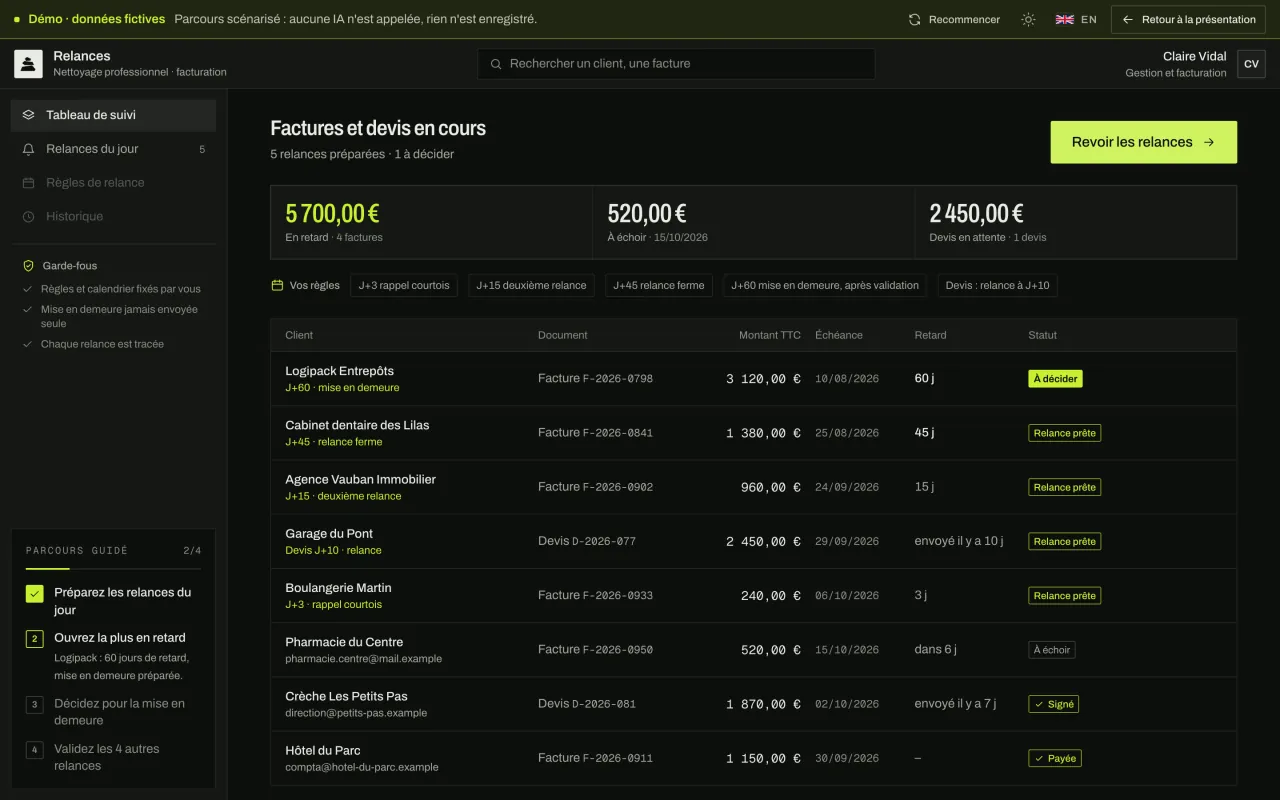This screenshot has width=1280, height=800.
Task: Click the Montant TTC column header
Action: coord(770,335)
